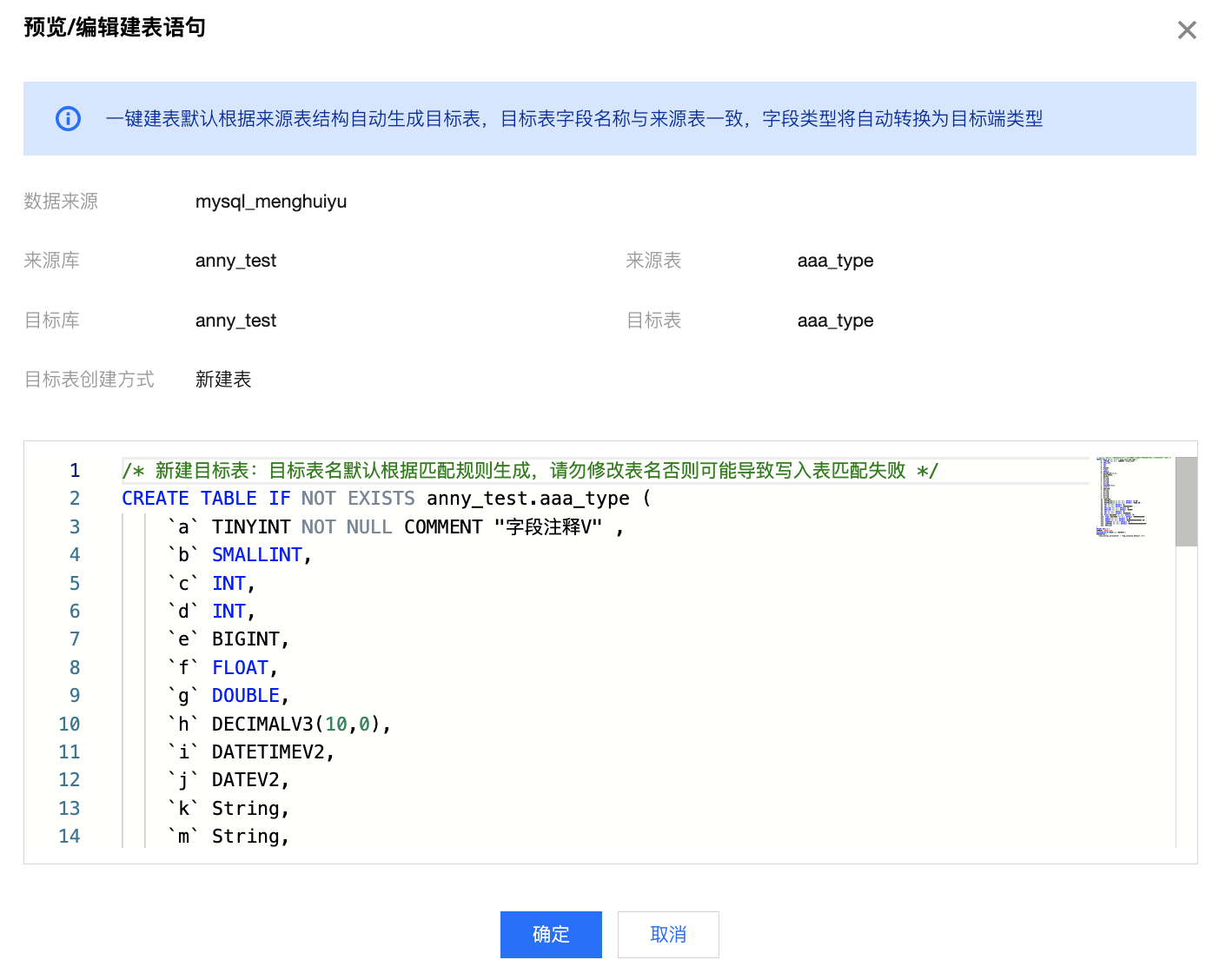
Task: Click anny_test.aaa_type in the SQL statement
Action: coord(528,499)
